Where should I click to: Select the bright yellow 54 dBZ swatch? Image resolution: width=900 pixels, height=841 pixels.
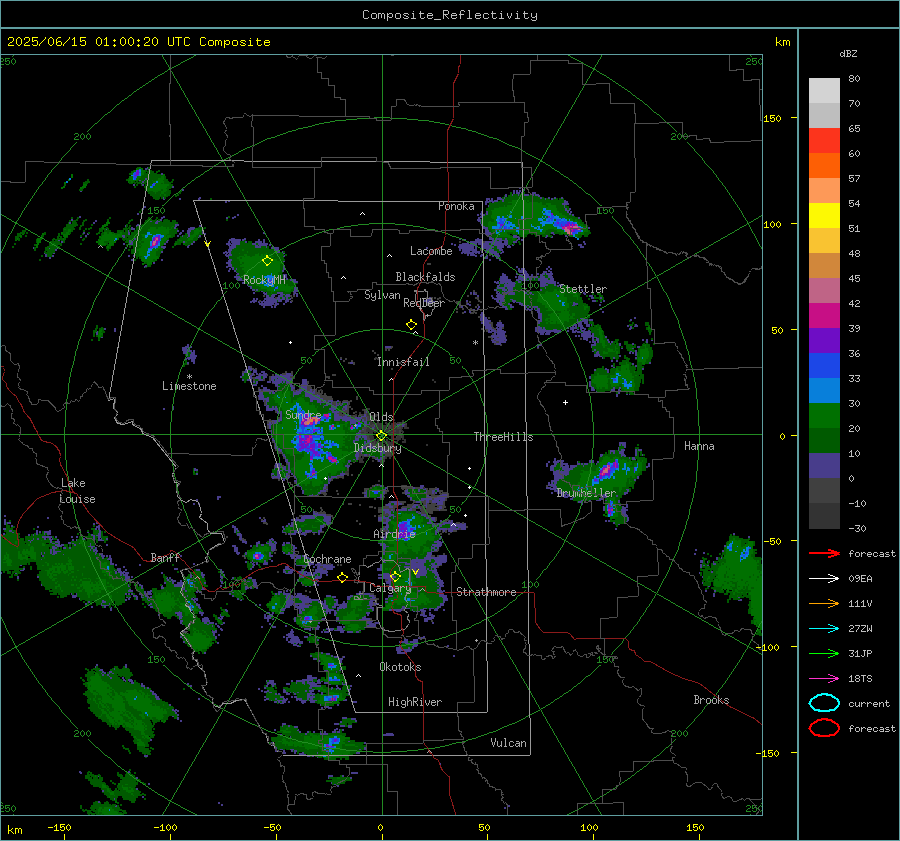(x=824, y=215)
